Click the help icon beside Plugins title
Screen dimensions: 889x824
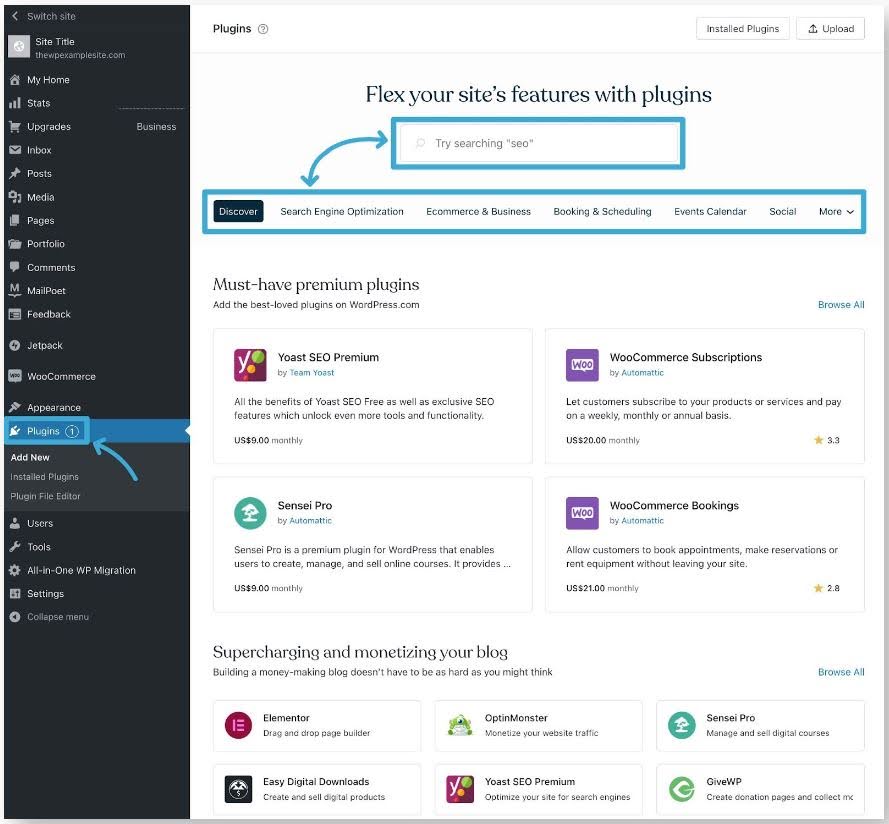tap(263, 29)
